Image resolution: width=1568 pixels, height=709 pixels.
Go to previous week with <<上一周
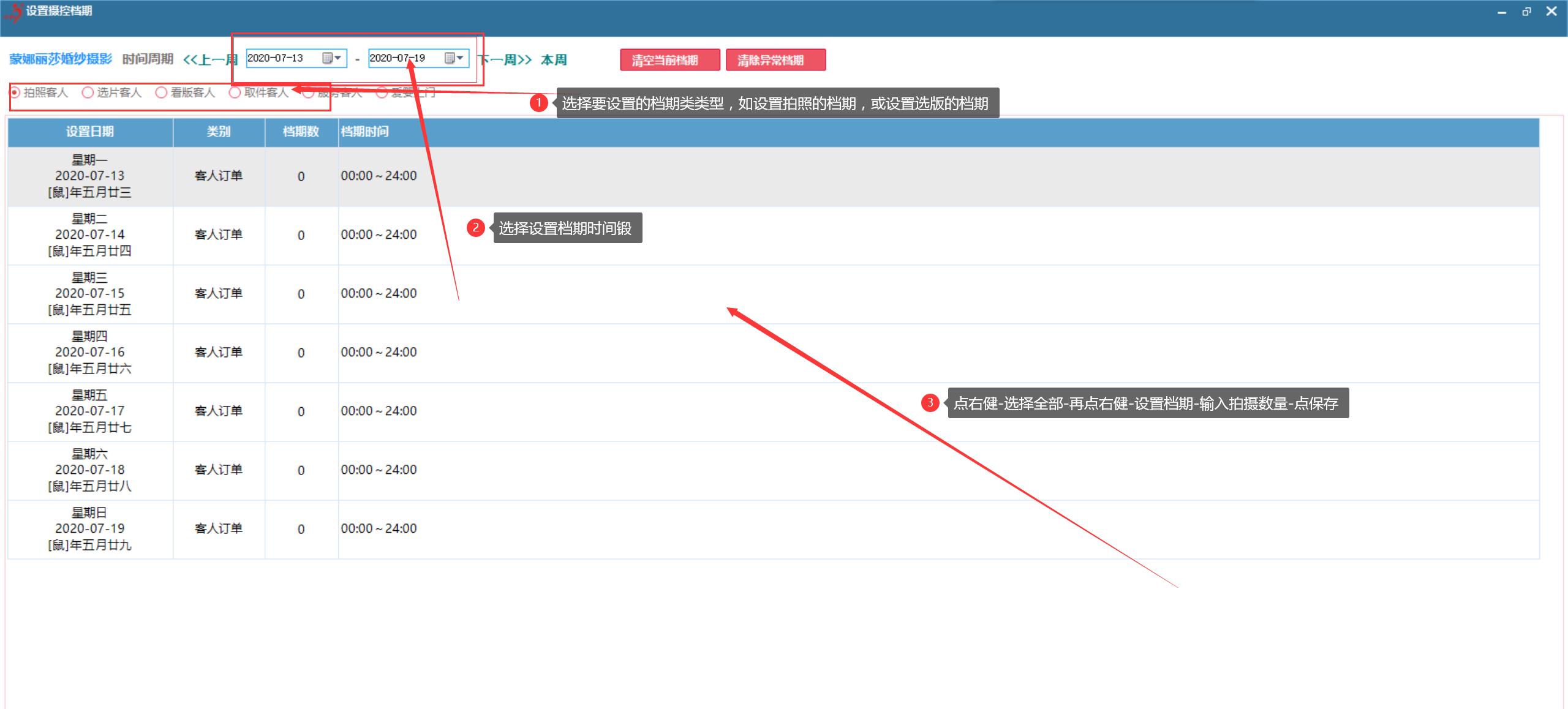click(x=209, y=59)
